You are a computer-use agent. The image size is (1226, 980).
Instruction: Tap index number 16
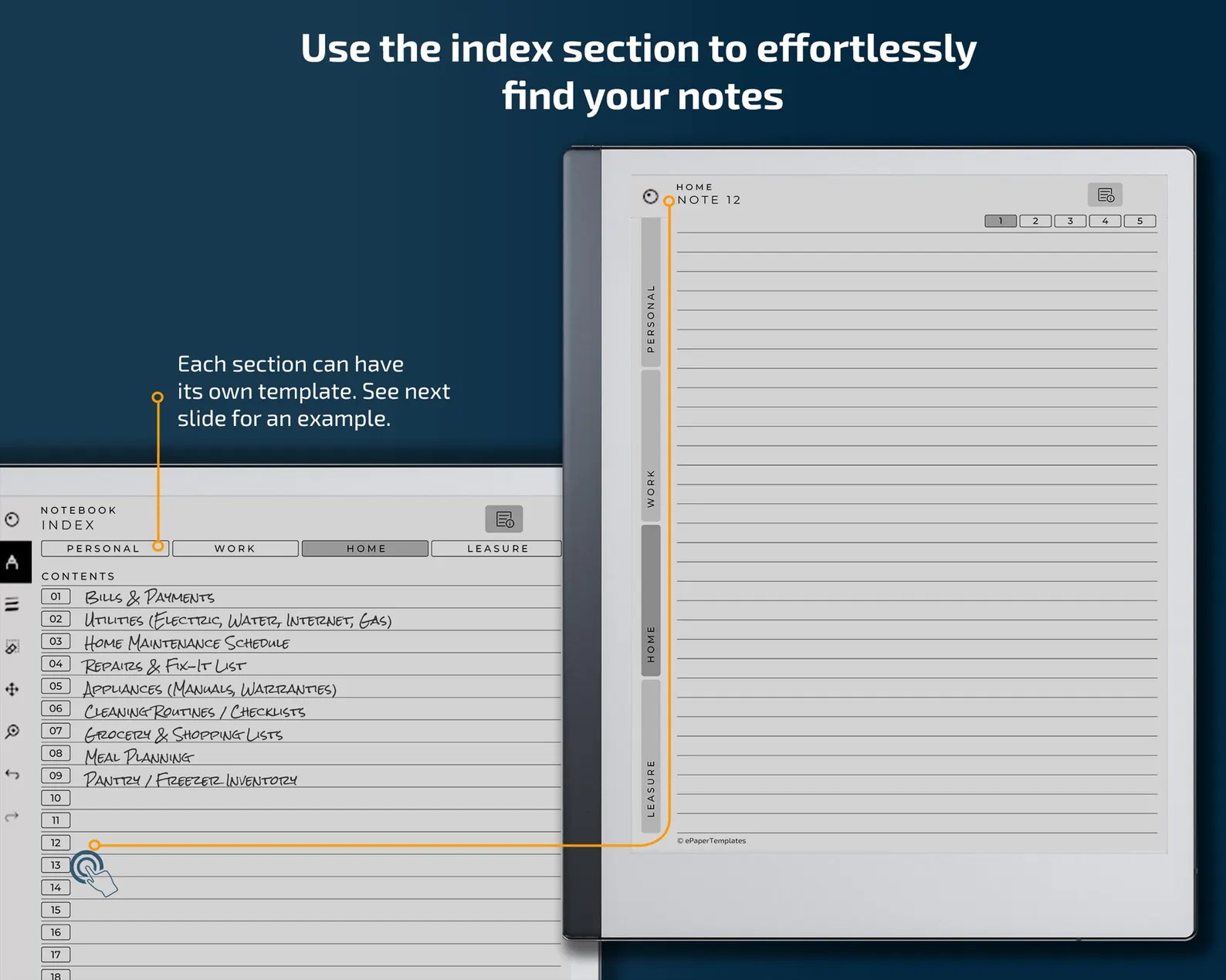[x=56, y=932]
